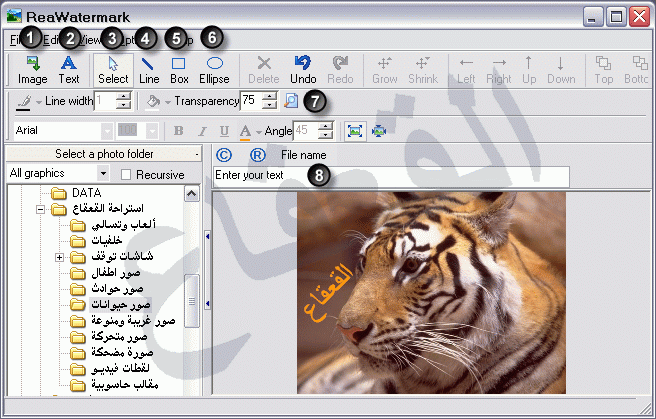Select the Text tool
Image resolution: width=656 pixels, height=419 pixels.
pos(69,70)
